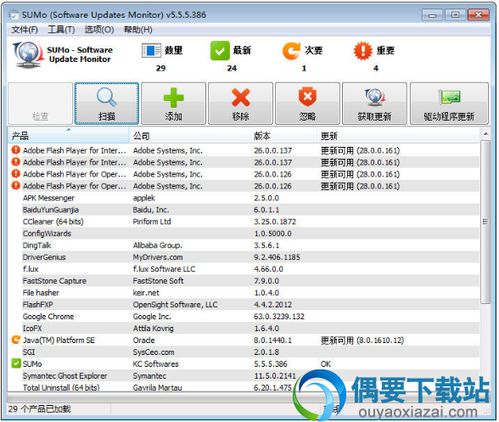
Task: Click the disabled 检查 button
Action: point(40,104)
